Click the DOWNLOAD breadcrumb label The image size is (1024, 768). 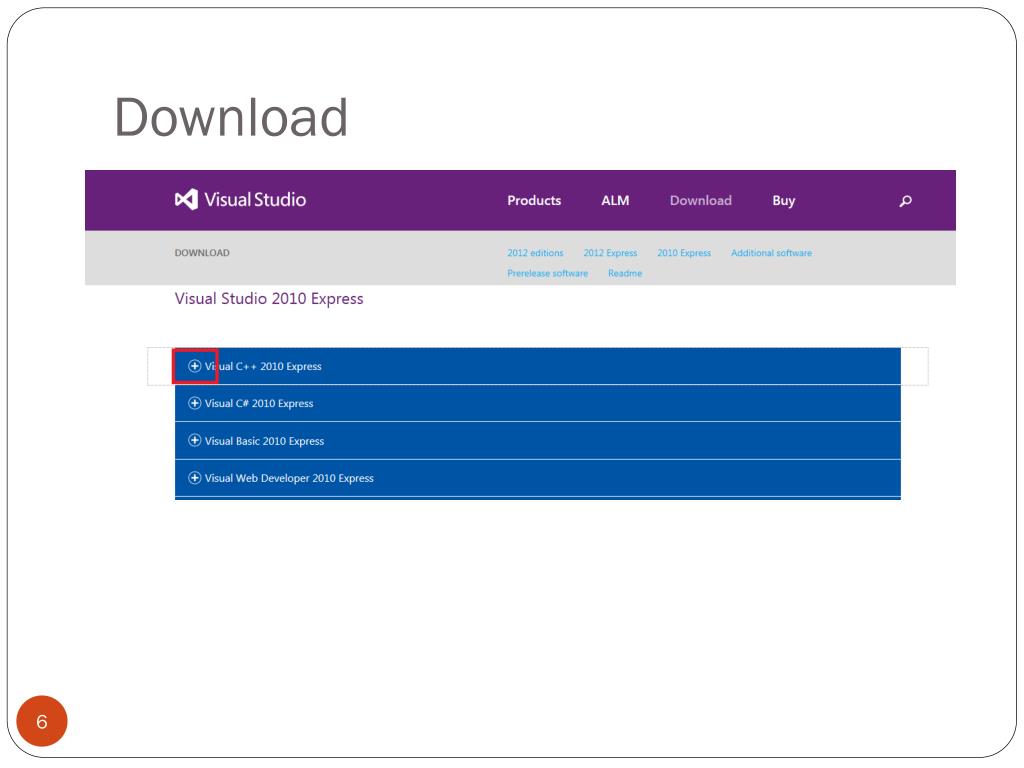pyautogui.click(x=202, y=253)
